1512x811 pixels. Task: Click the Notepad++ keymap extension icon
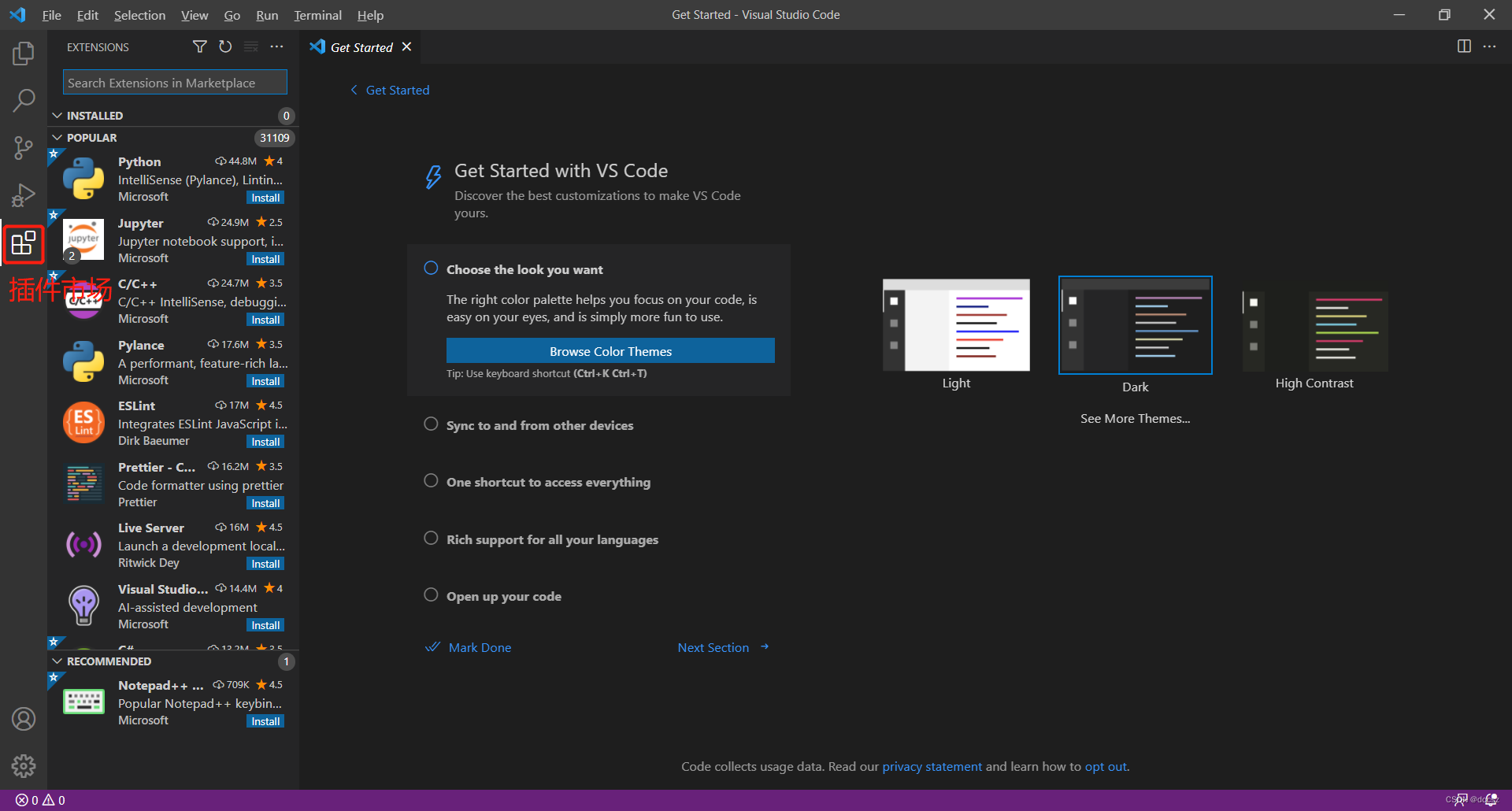[83, 702]
